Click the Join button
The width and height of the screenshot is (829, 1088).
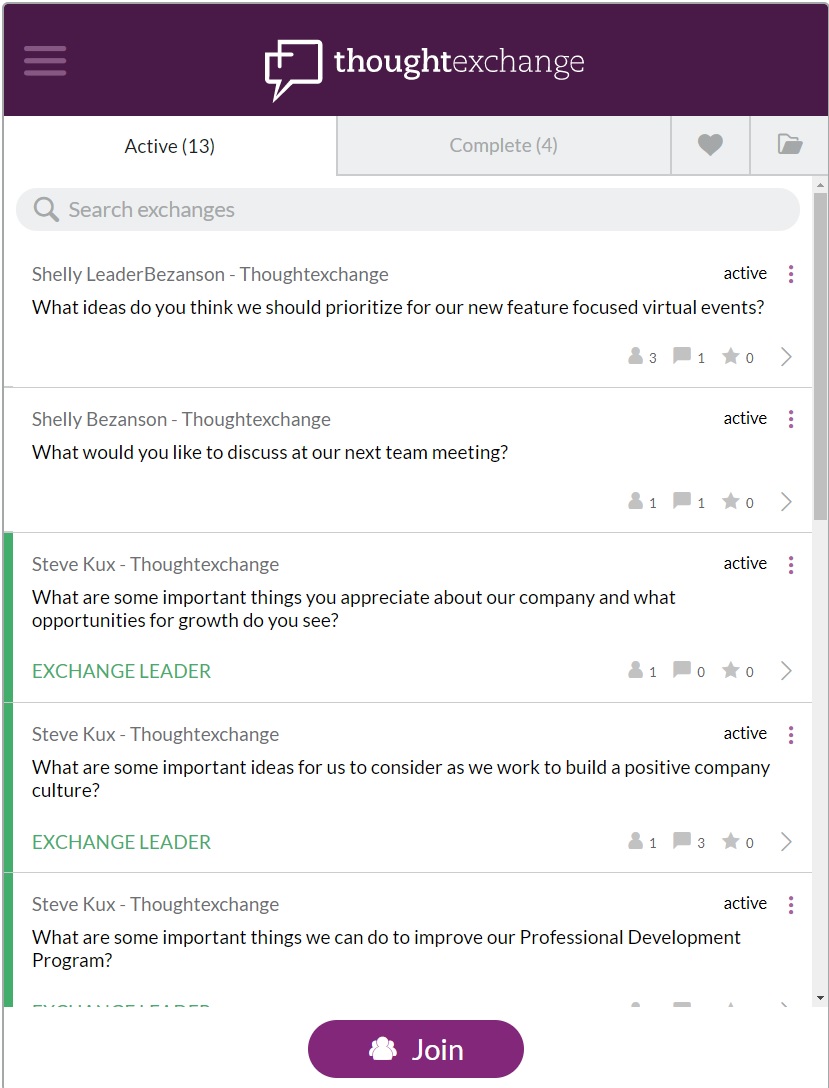pos(416,1049)
